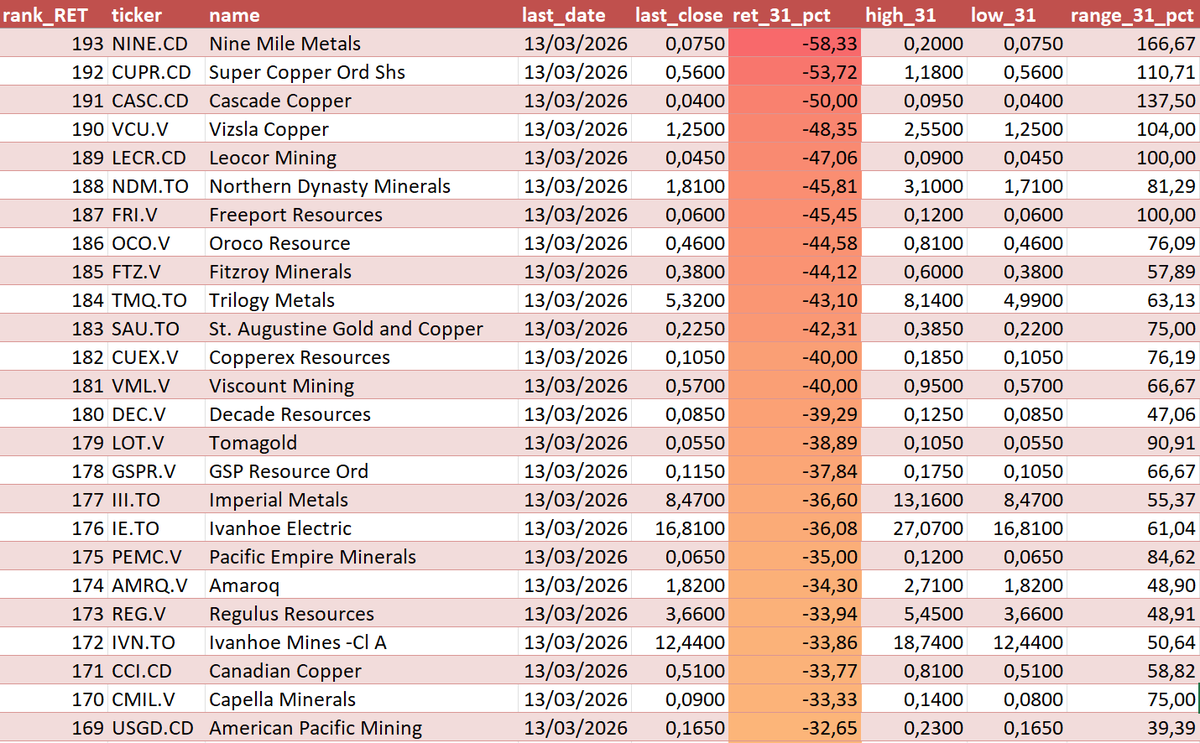Select the Oroco Resource name cell

point(361,243)
